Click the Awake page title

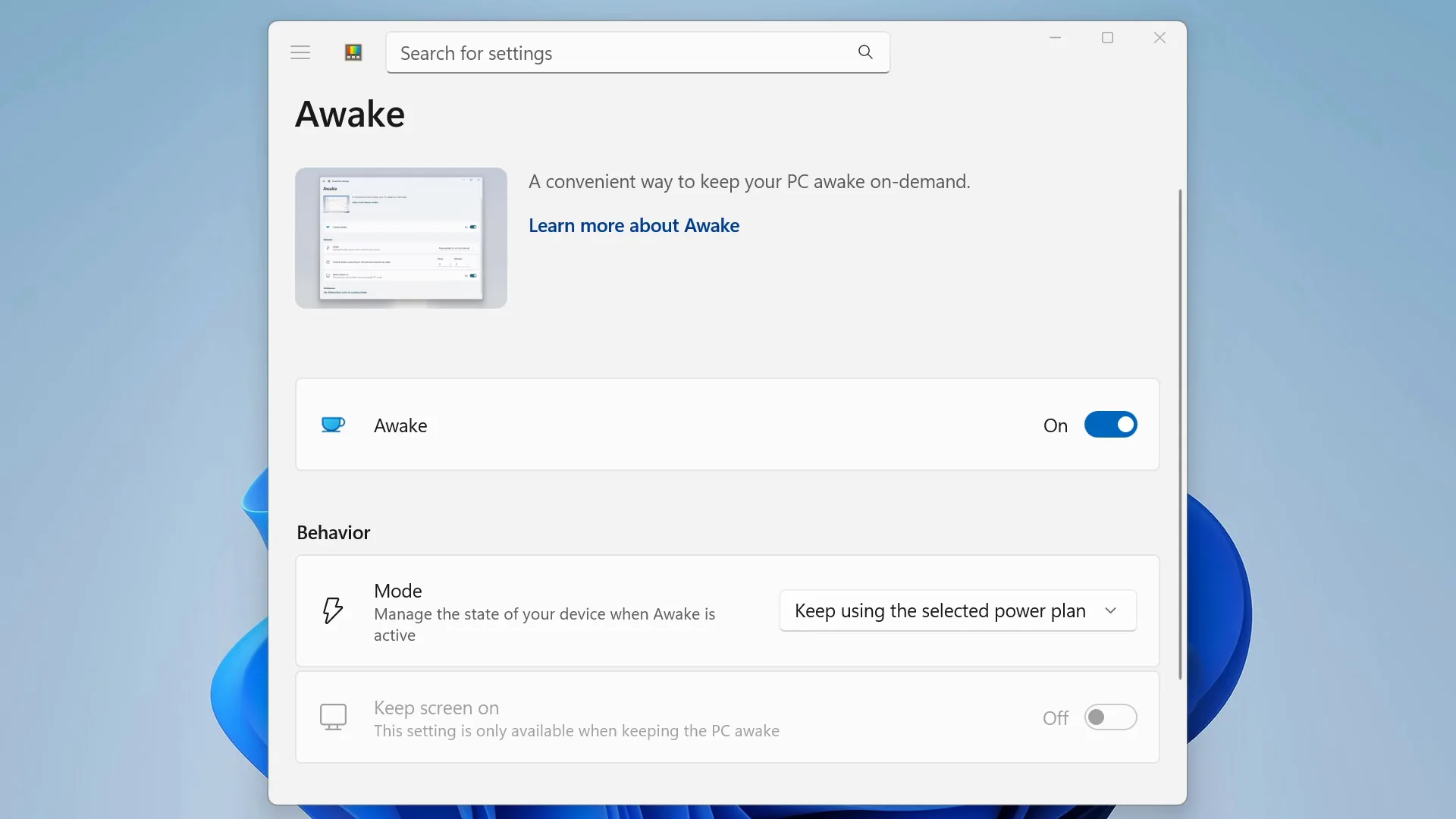(x=350, y=115)
